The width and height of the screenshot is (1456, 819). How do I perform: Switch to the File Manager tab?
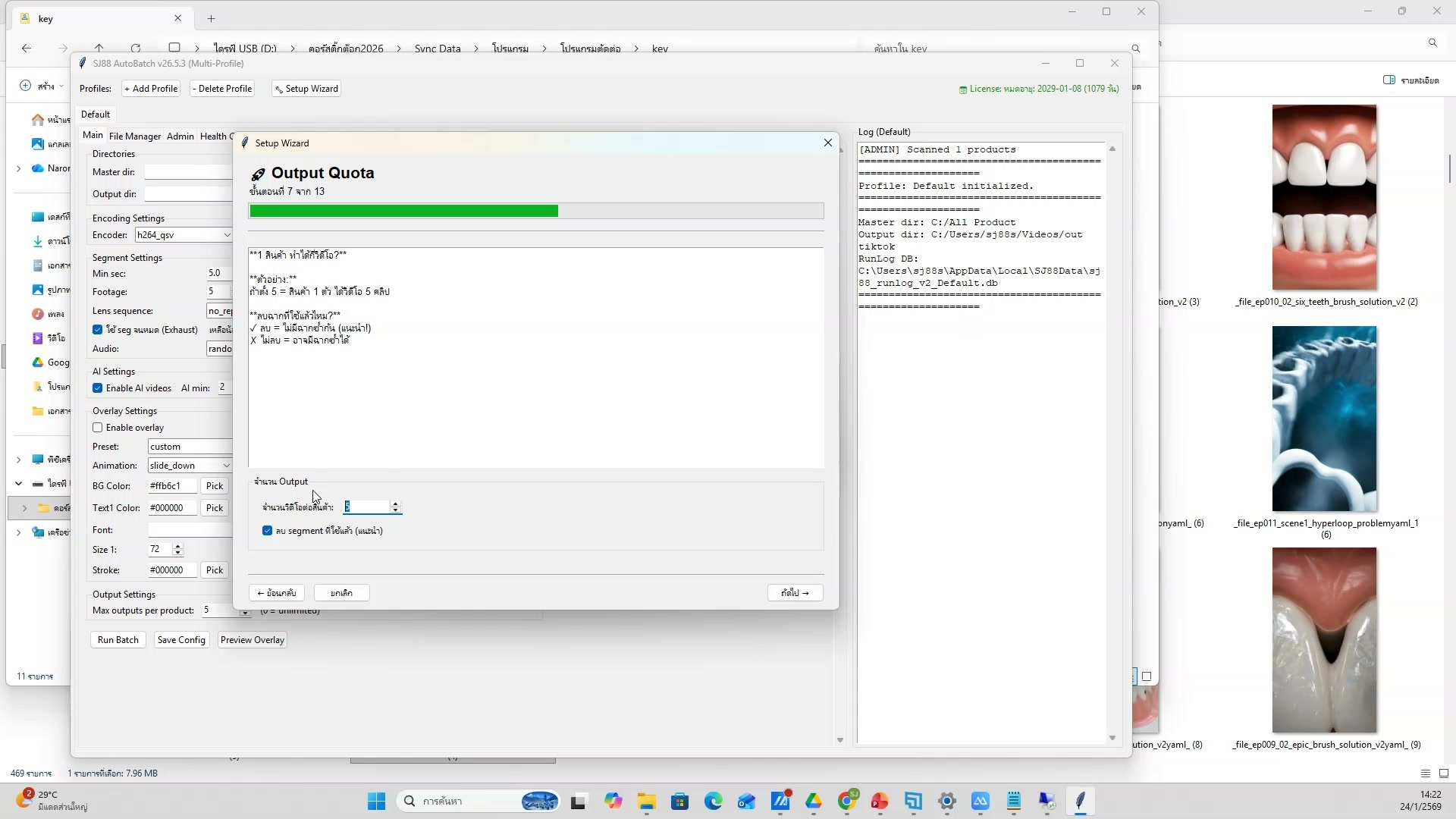coord(134,136)
